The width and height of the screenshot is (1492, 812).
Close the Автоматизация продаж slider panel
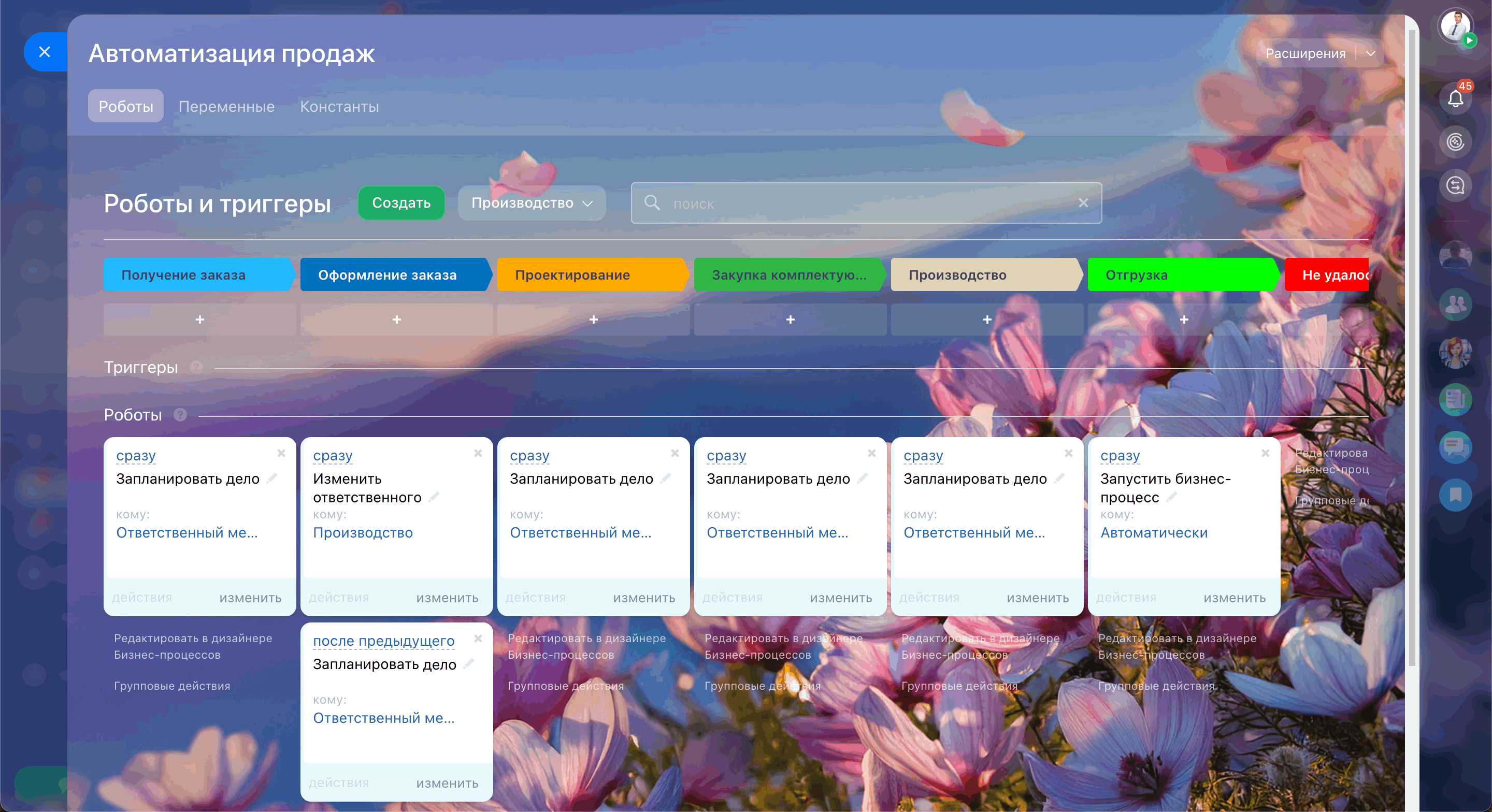pyautogui.click(x=45, y=52)
